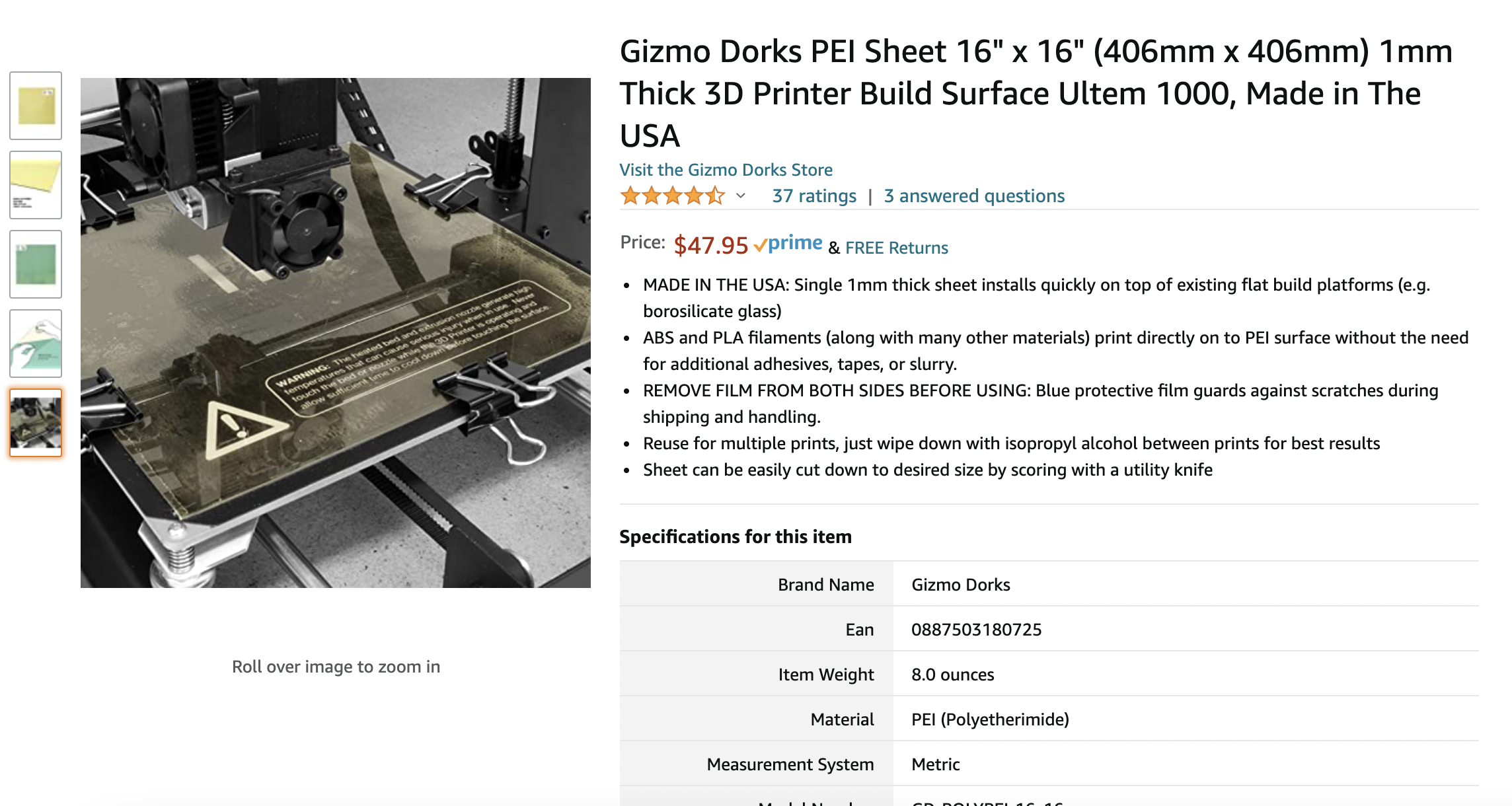Click the PEI (Polyetherimide) material value
This screenshot has height=806, width=1512.
point(990,719)
